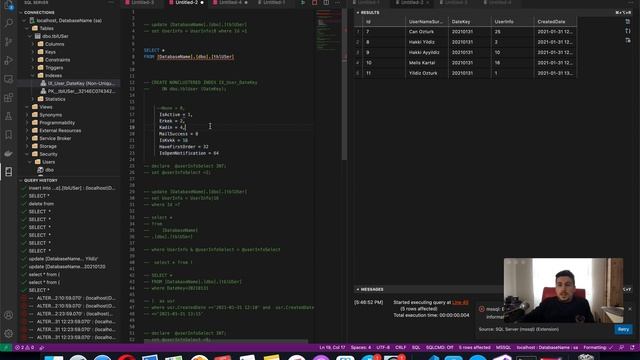Switch to the Untitled-4 editor tab
This screenshot has height=360, width=640.
(231, 2)
